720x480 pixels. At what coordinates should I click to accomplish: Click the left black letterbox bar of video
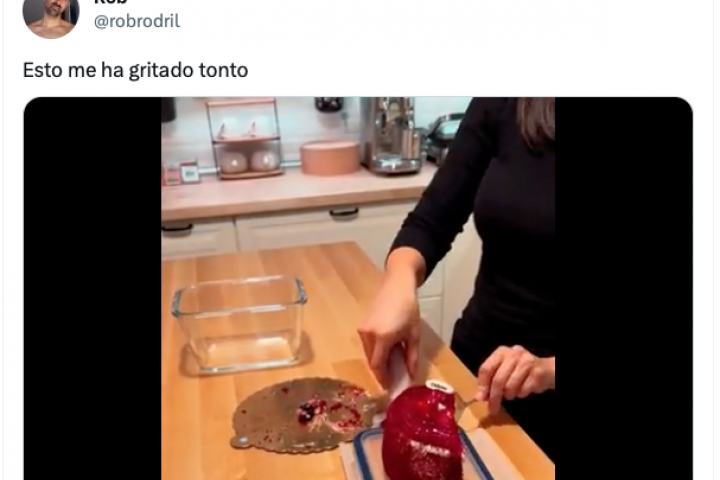[x=92, y=288]
